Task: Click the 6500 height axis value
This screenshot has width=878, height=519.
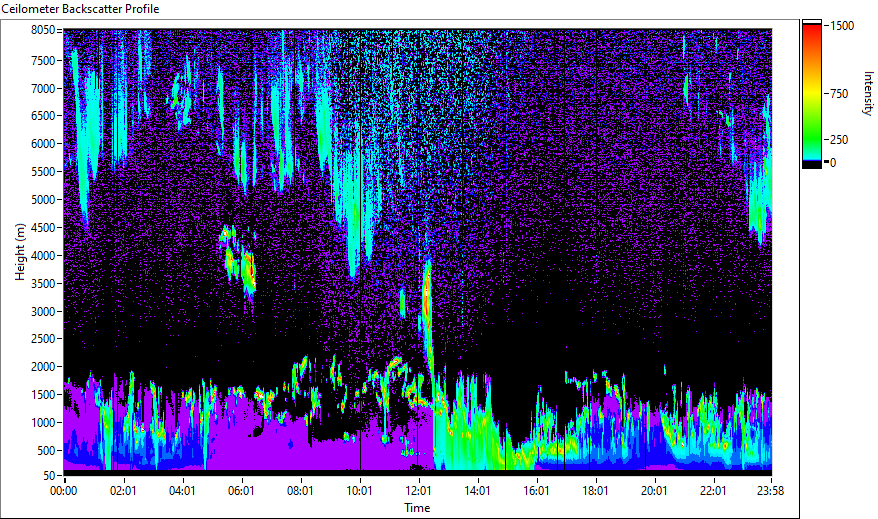Action: 43,116
